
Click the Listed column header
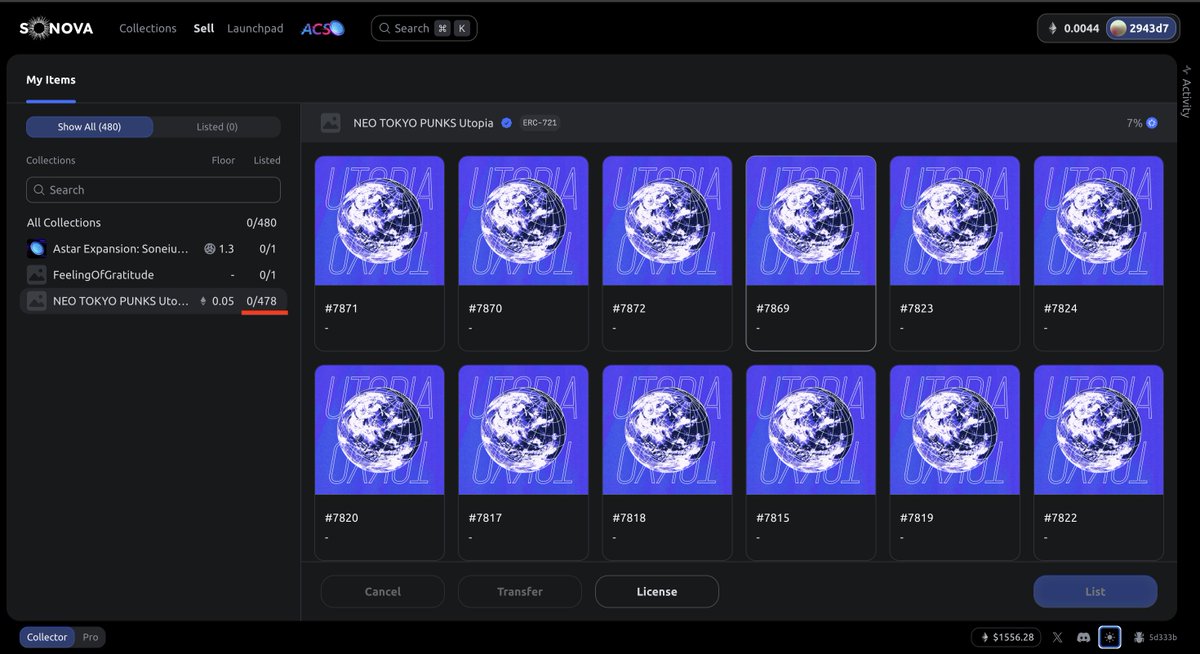[x=267, y=160]
